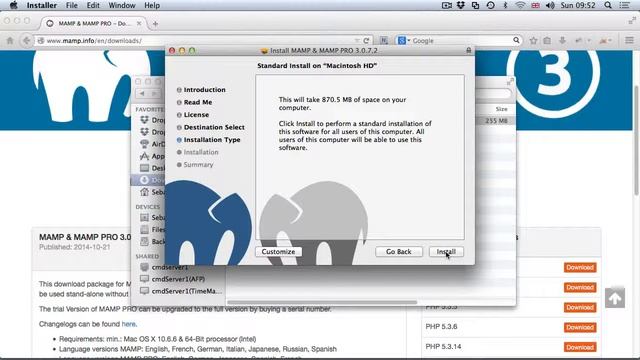This screenshot has width=640, height=360.
Task: Click the Bluetooth menu bar icon
Action: tap(505, 5)
